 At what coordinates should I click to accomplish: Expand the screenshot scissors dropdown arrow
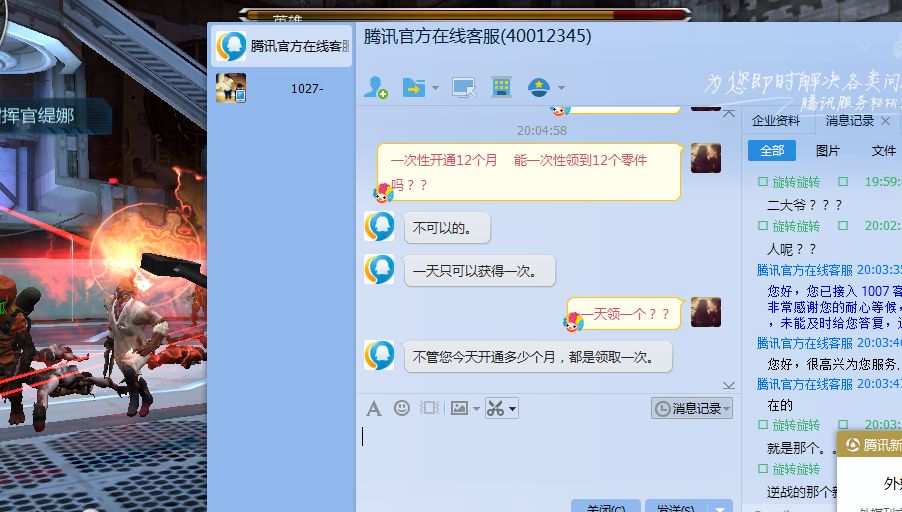tap(512, 409)
